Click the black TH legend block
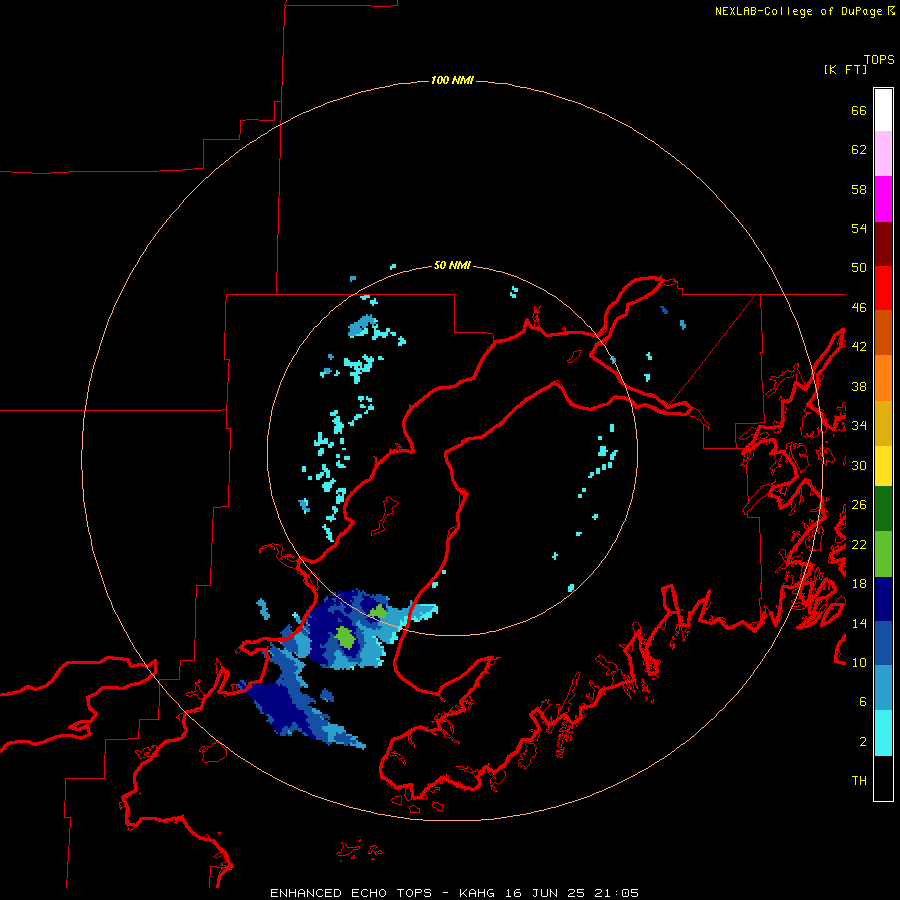Screen dimensions: 900x900 point(883,778)
